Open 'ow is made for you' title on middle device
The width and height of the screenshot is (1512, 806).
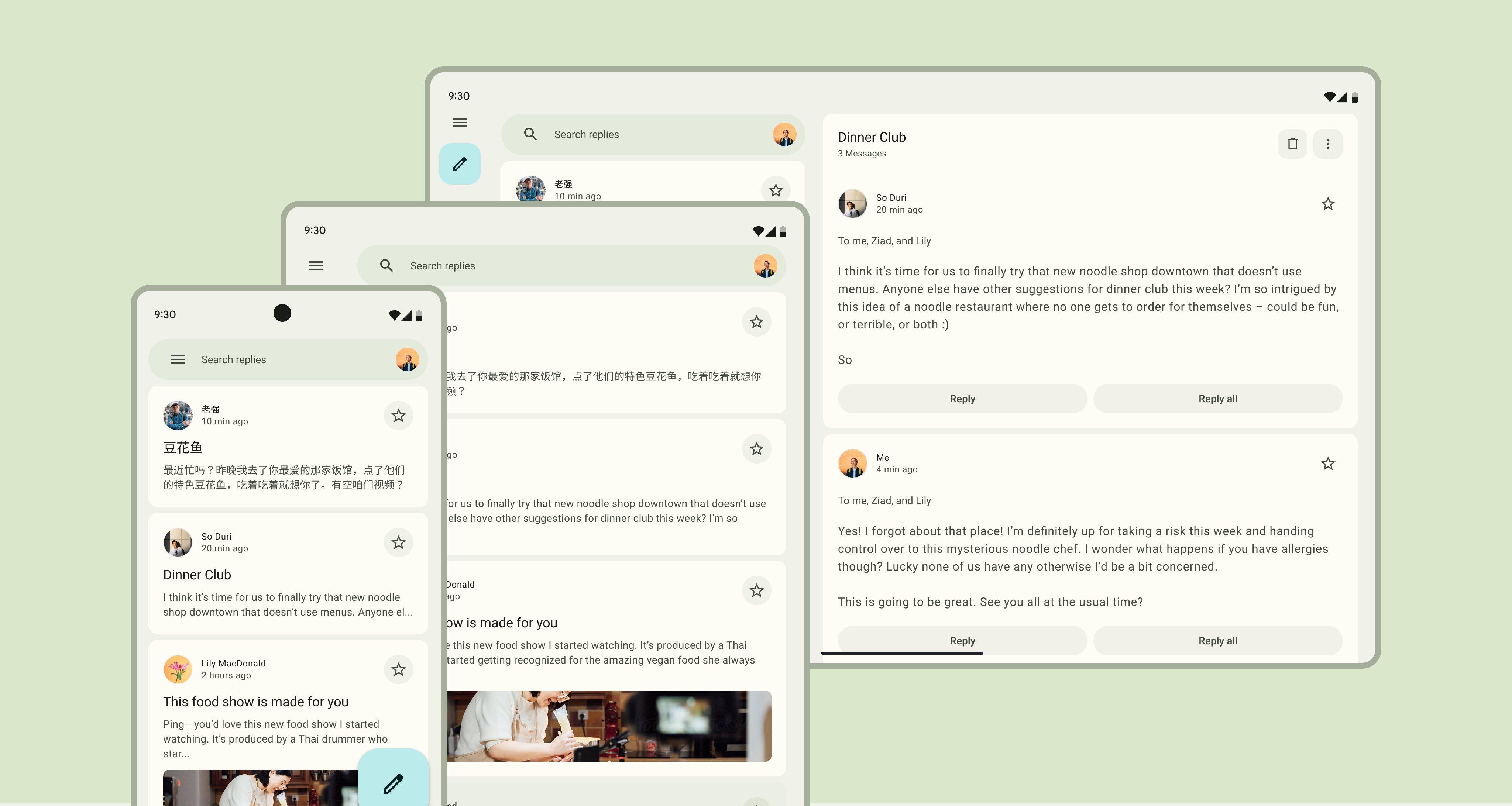502,623
